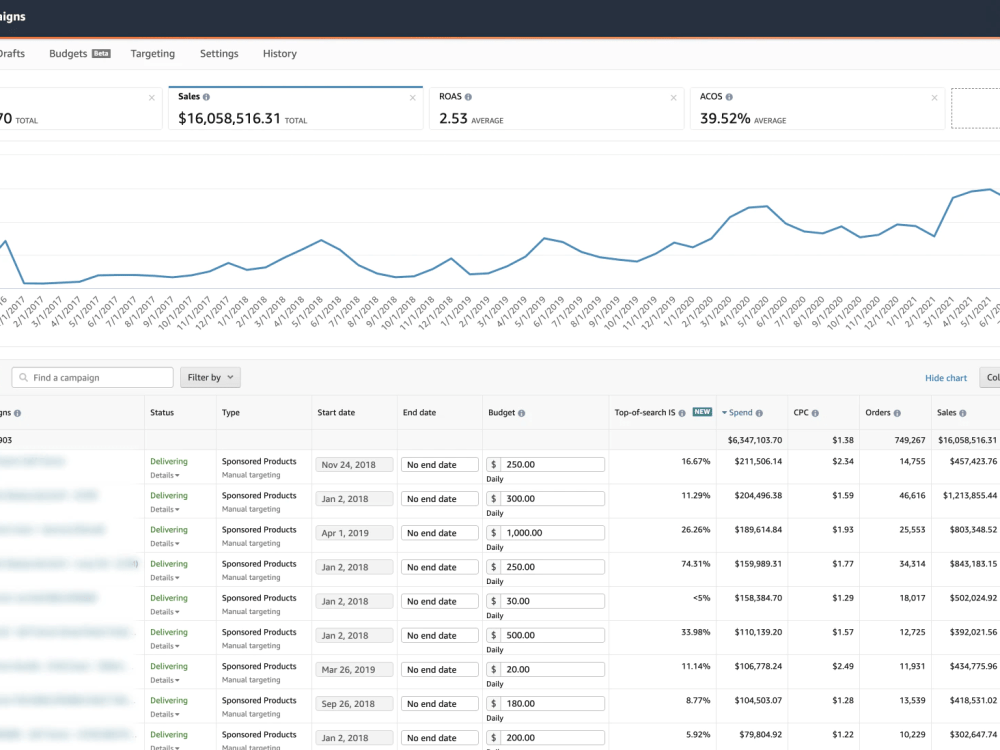Sort by Type column header
Image resolution: width=1000 pixels, height=750 pixels.
coord(231,413)
